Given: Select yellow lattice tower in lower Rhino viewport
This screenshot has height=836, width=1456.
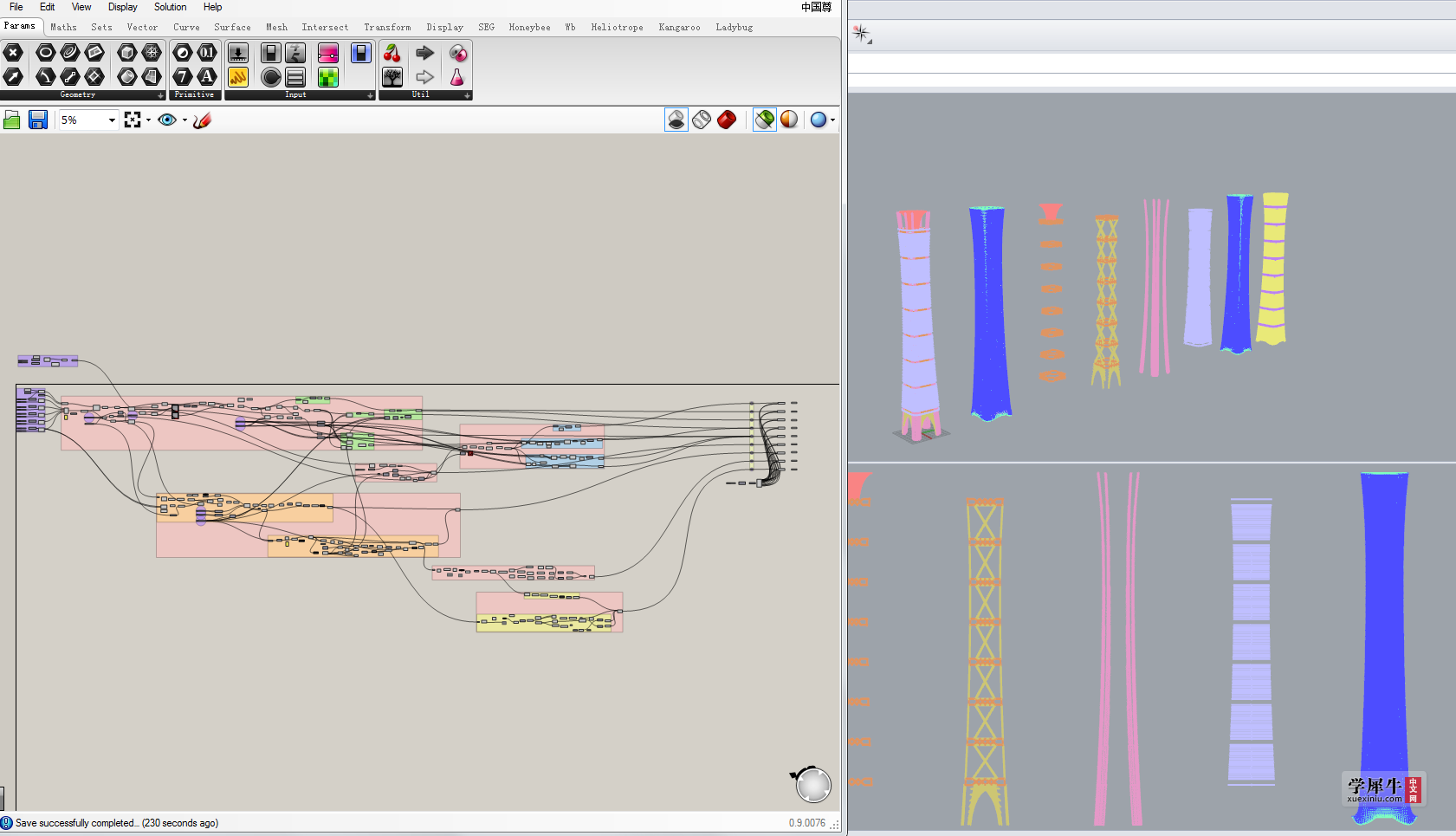Looking at the screenshot, I should [985, 660].
